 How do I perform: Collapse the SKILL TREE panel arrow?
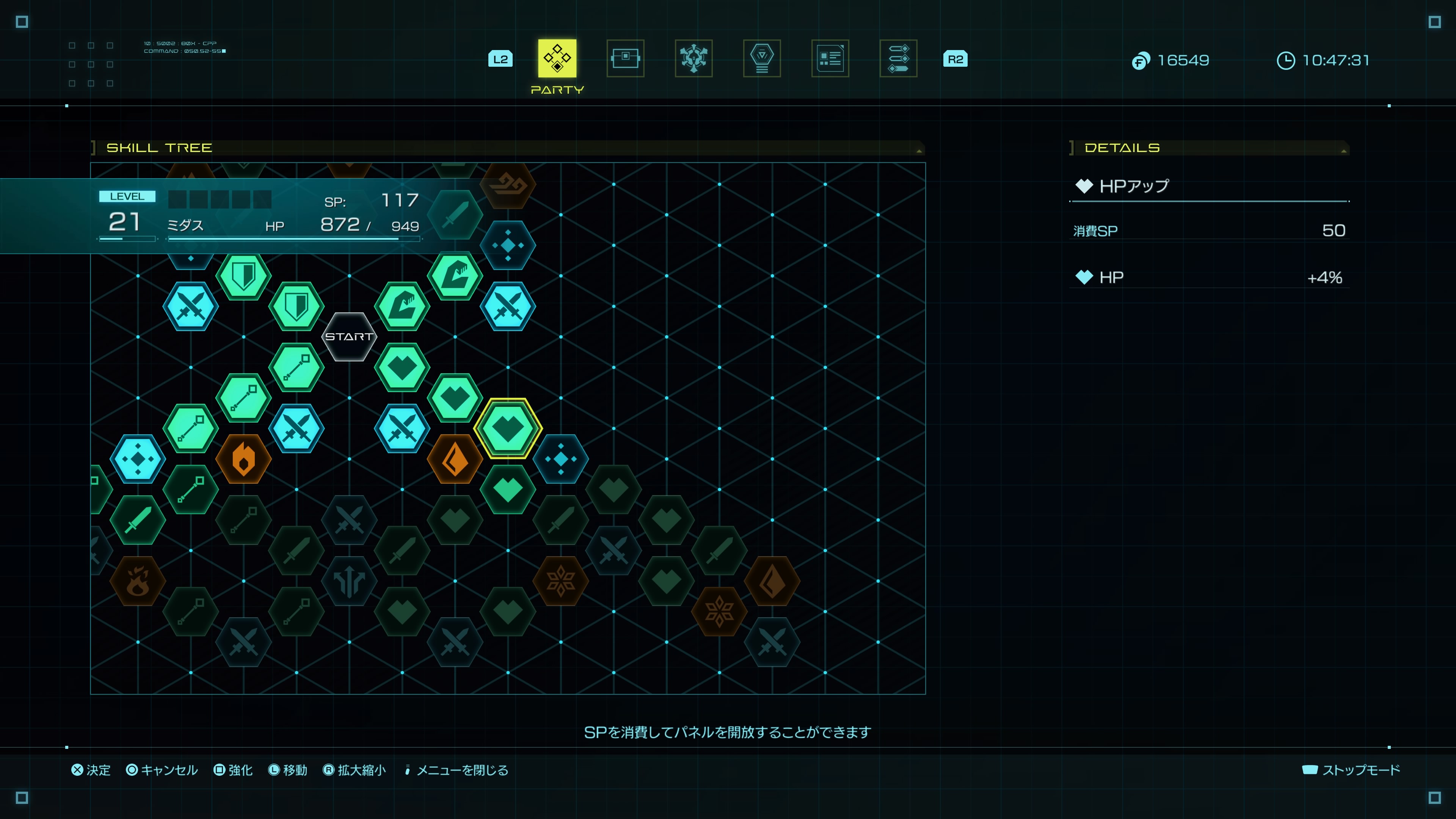click(x=919, y=151)
